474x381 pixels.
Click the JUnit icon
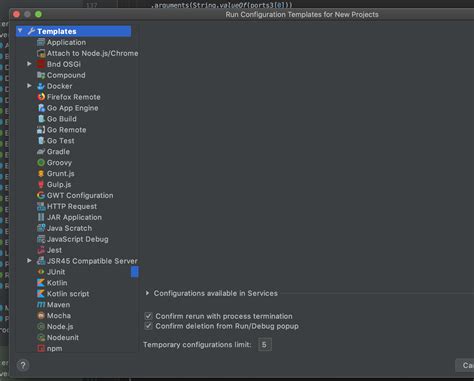(41, 272)
